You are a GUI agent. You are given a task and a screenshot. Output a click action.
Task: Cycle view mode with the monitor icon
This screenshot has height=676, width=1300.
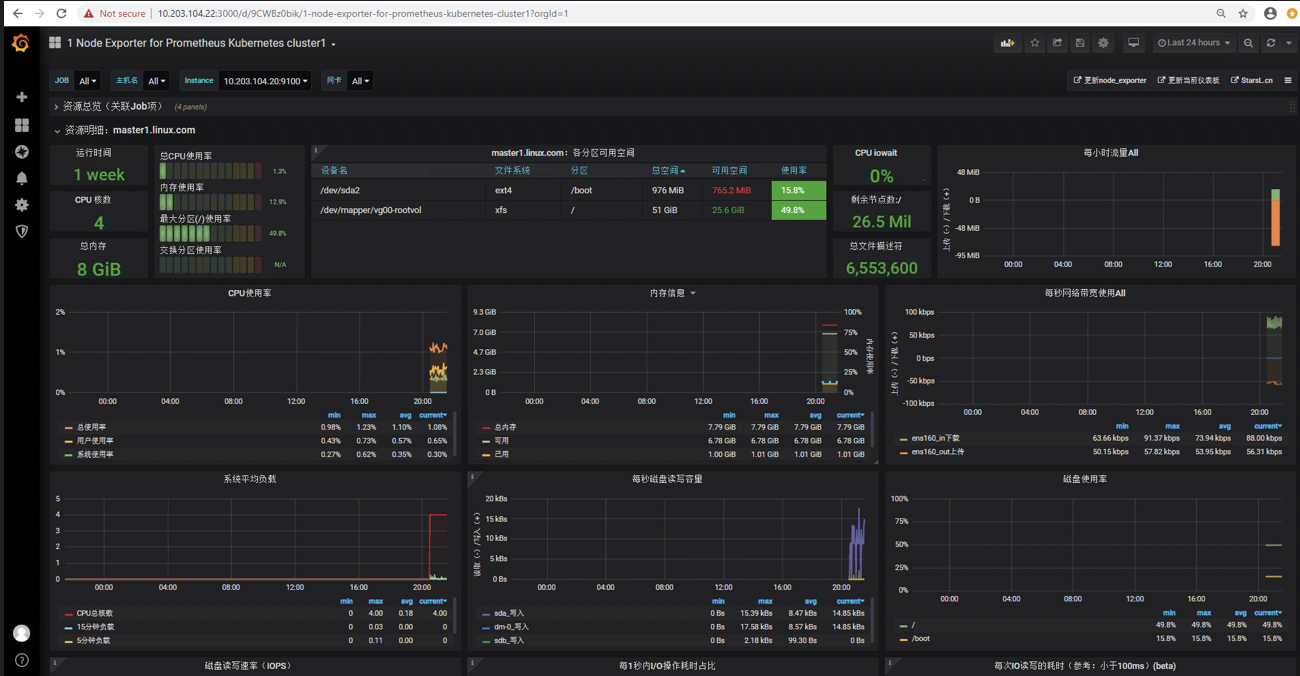(x=1133, y=43)
